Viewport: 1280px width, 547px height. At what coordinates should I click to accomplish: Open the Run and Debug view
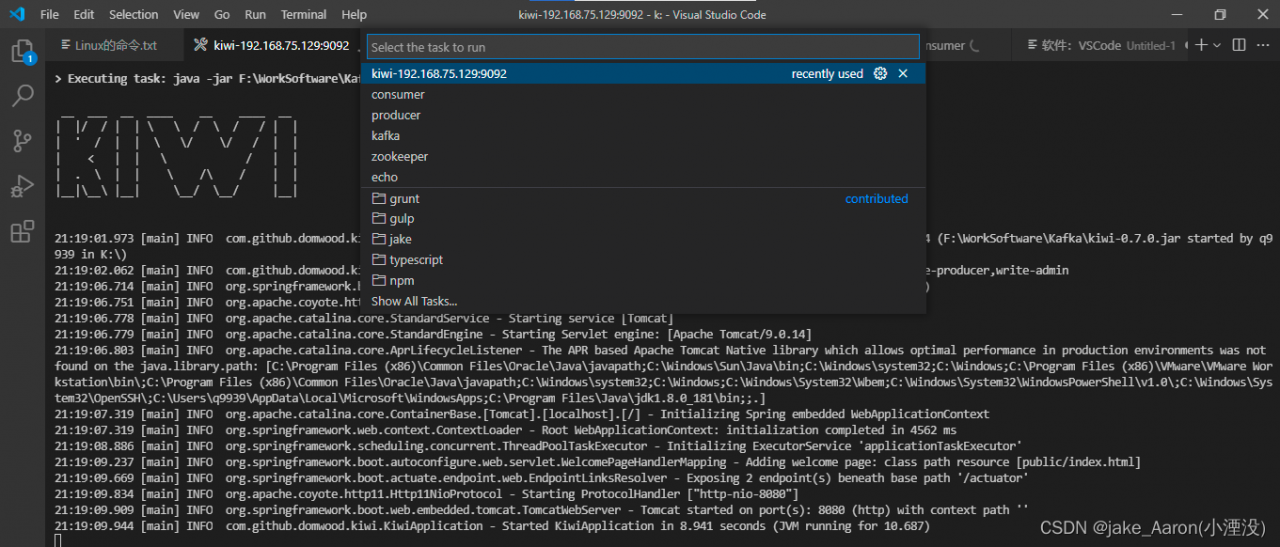pyautogui.click(x=21, y=187)
